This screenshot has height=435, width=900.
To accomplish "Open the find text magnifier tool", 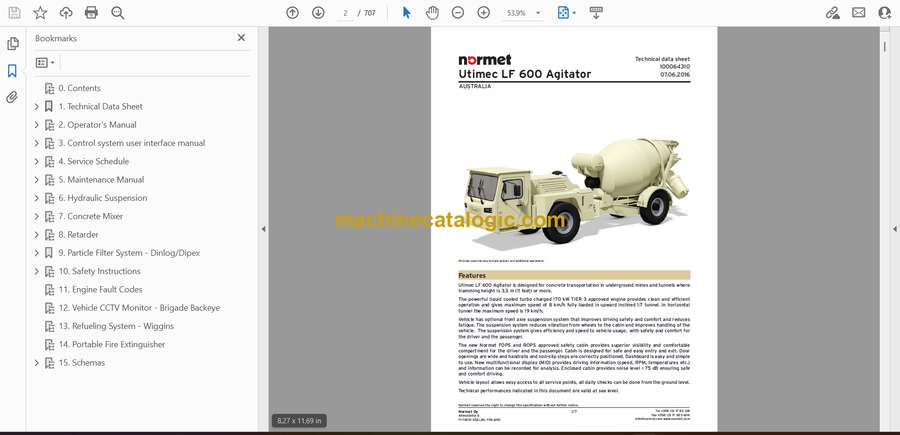I will point(118,13).
